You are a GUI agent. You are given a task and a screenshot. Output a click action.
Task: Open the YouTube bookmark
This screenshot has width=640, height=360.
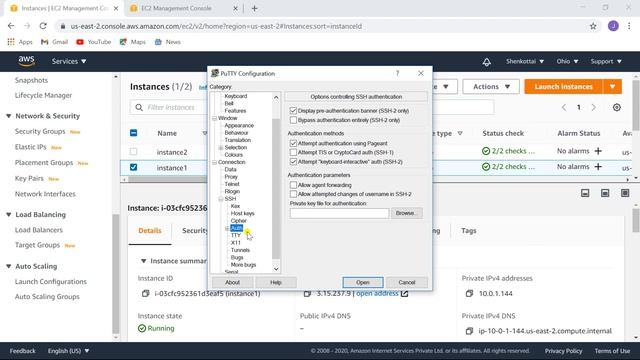click(93, 42)
